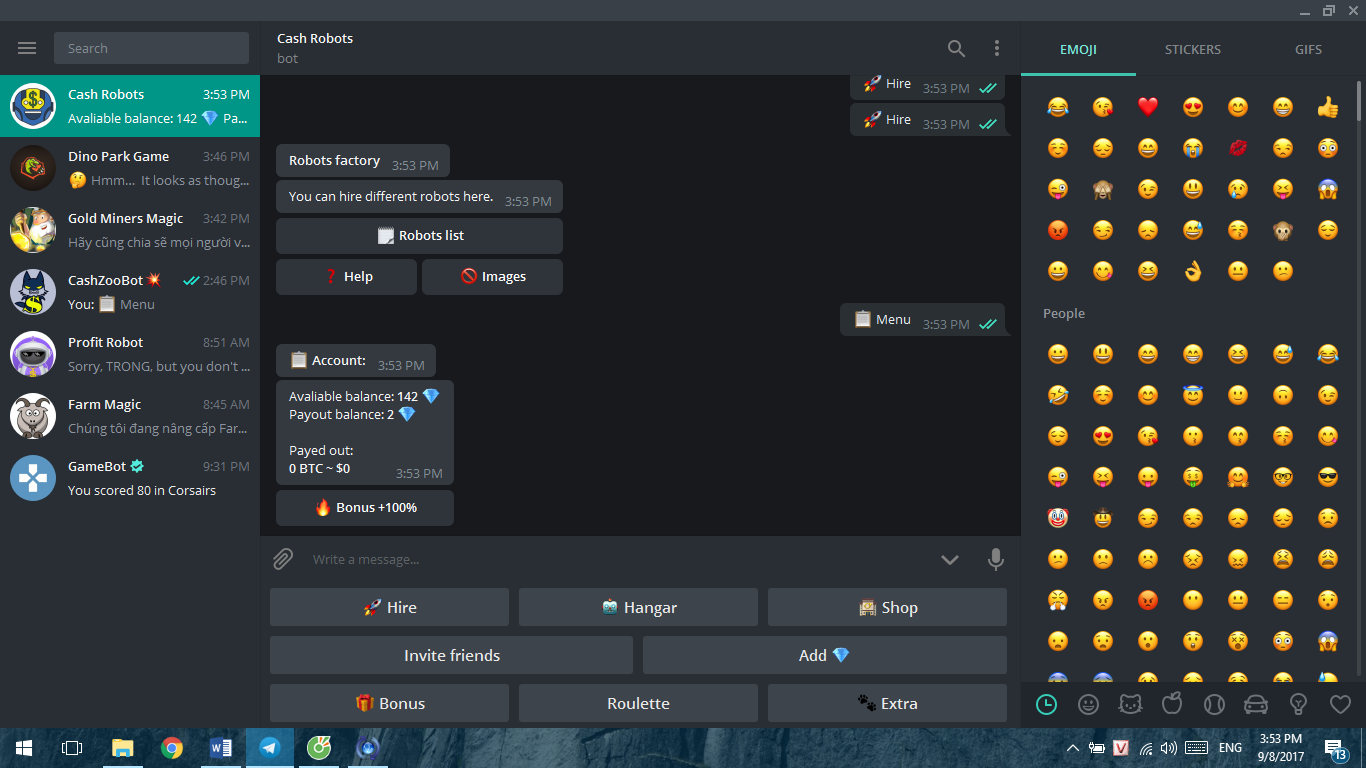Tap the Add diamonds keyboard button

click(825, 655)
